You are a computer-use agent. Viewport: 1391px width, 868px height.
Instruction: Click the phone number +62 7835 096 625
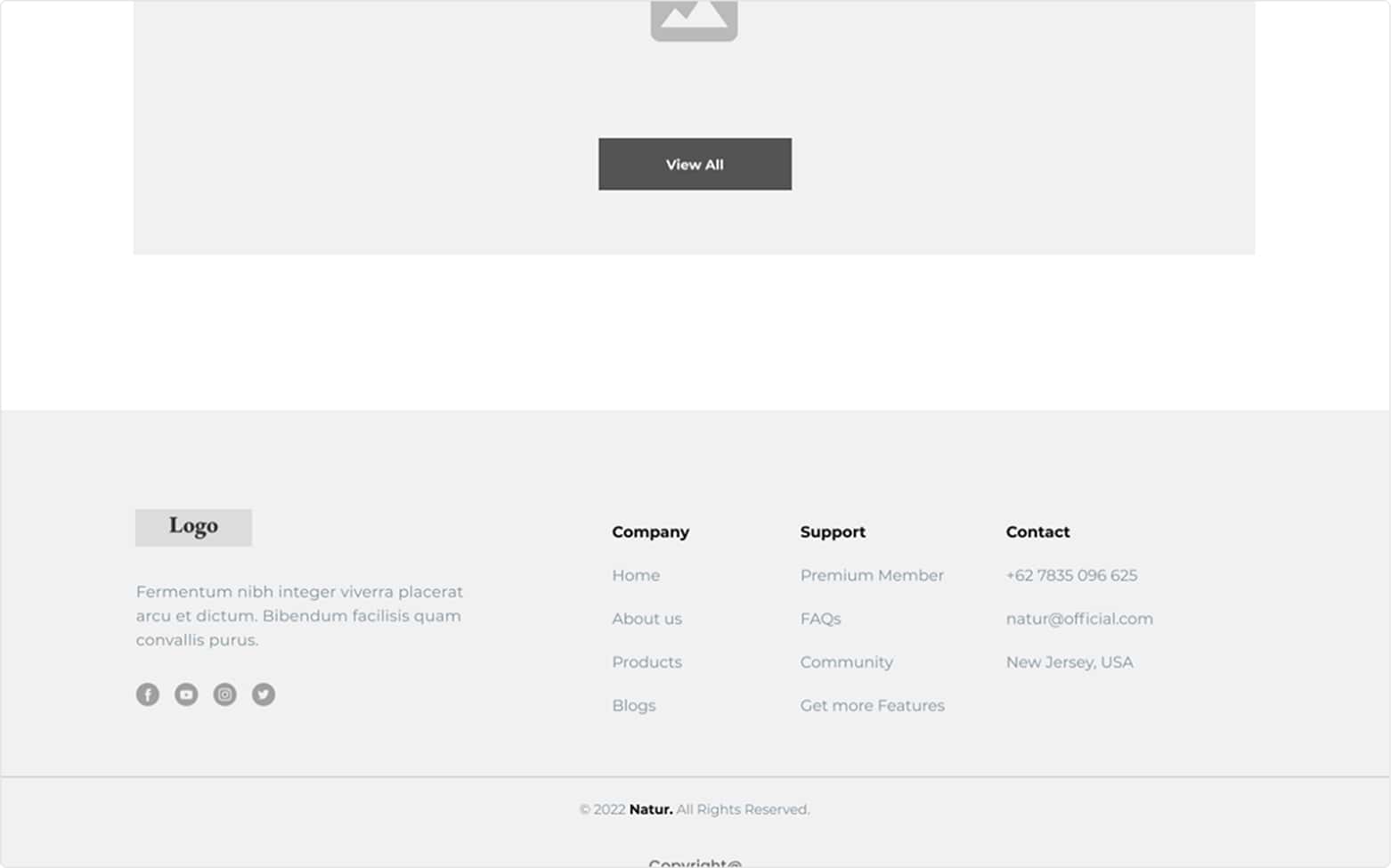tap(1071, 575)
